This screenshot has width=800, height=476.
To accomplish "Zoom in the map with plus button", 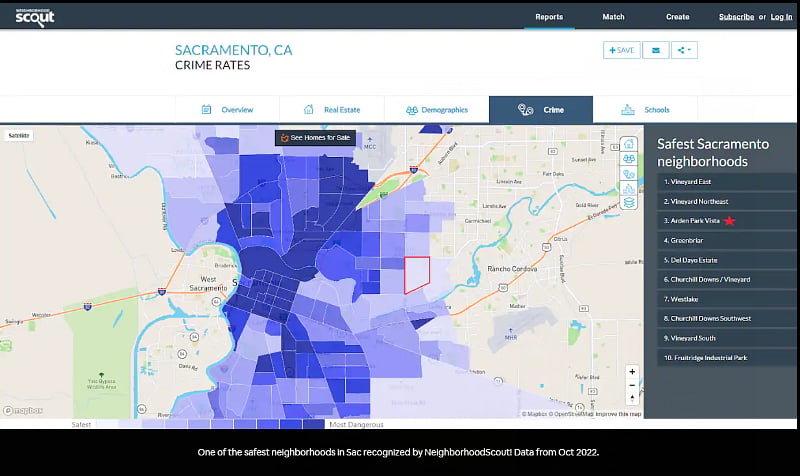I will coord(632,372).
